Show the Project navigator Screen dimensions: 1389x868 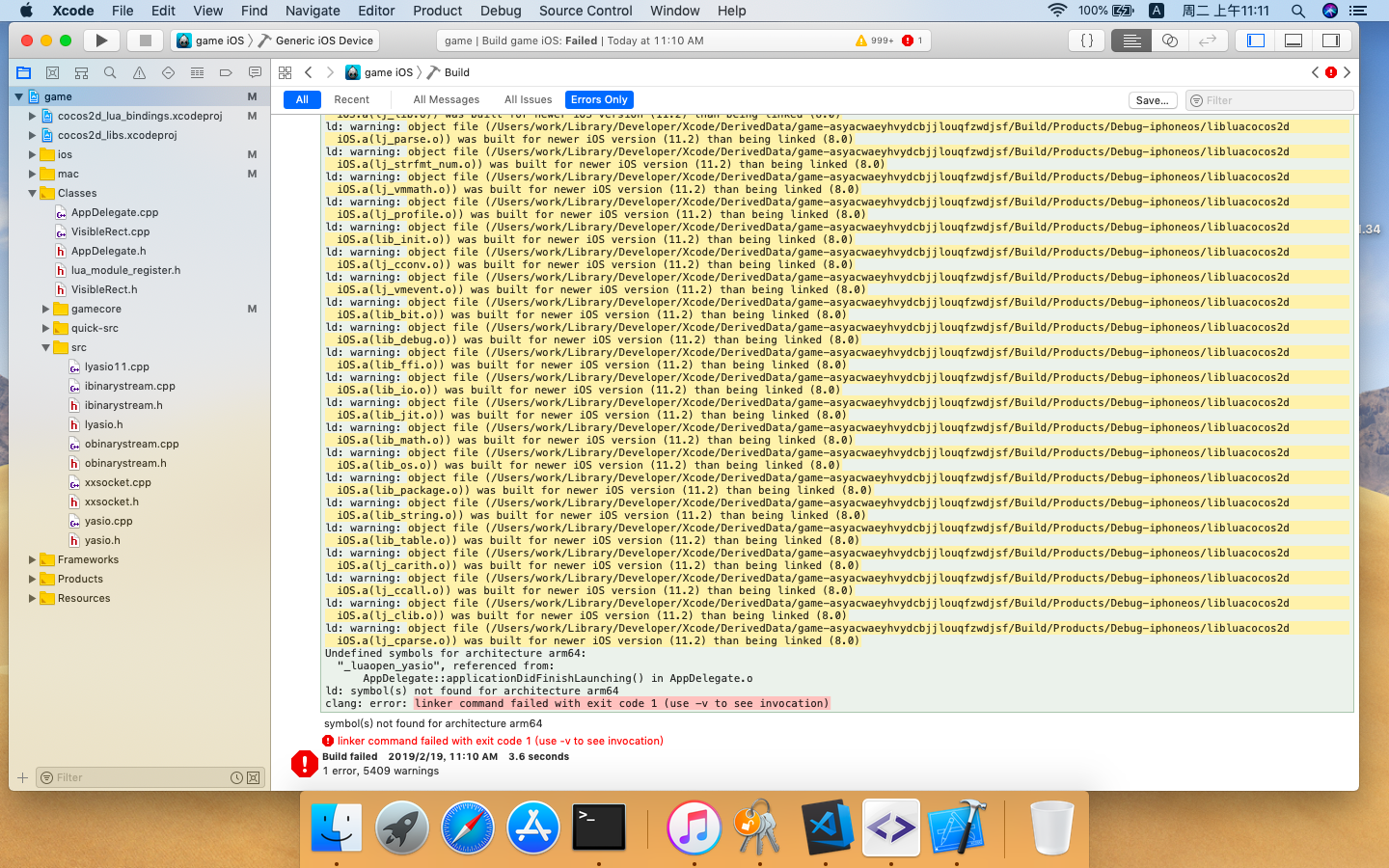(x=23, y=72)
